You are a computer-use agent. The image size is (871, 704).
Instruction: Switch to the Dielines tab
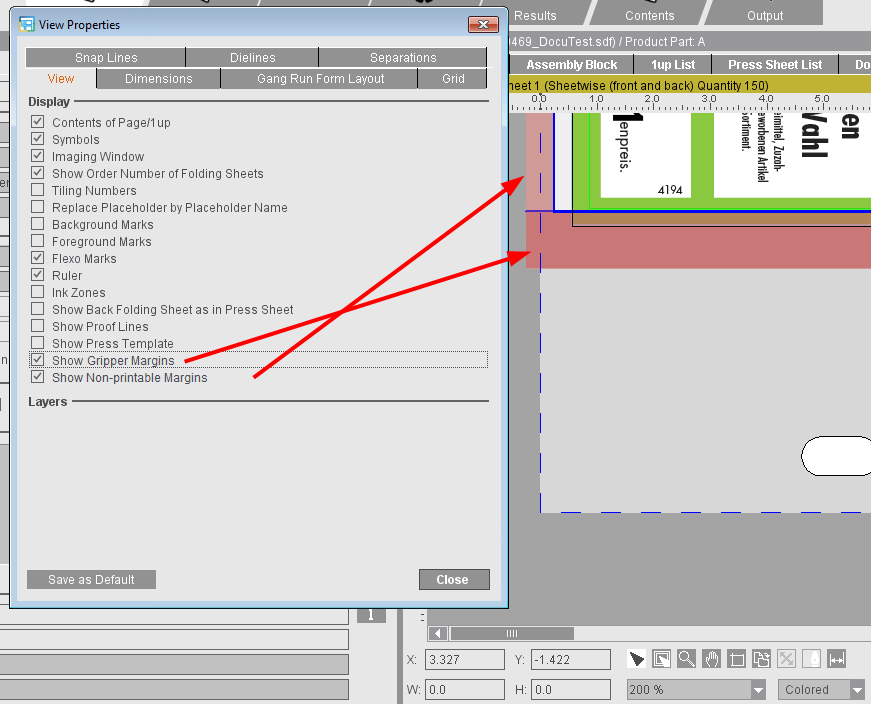251,58
